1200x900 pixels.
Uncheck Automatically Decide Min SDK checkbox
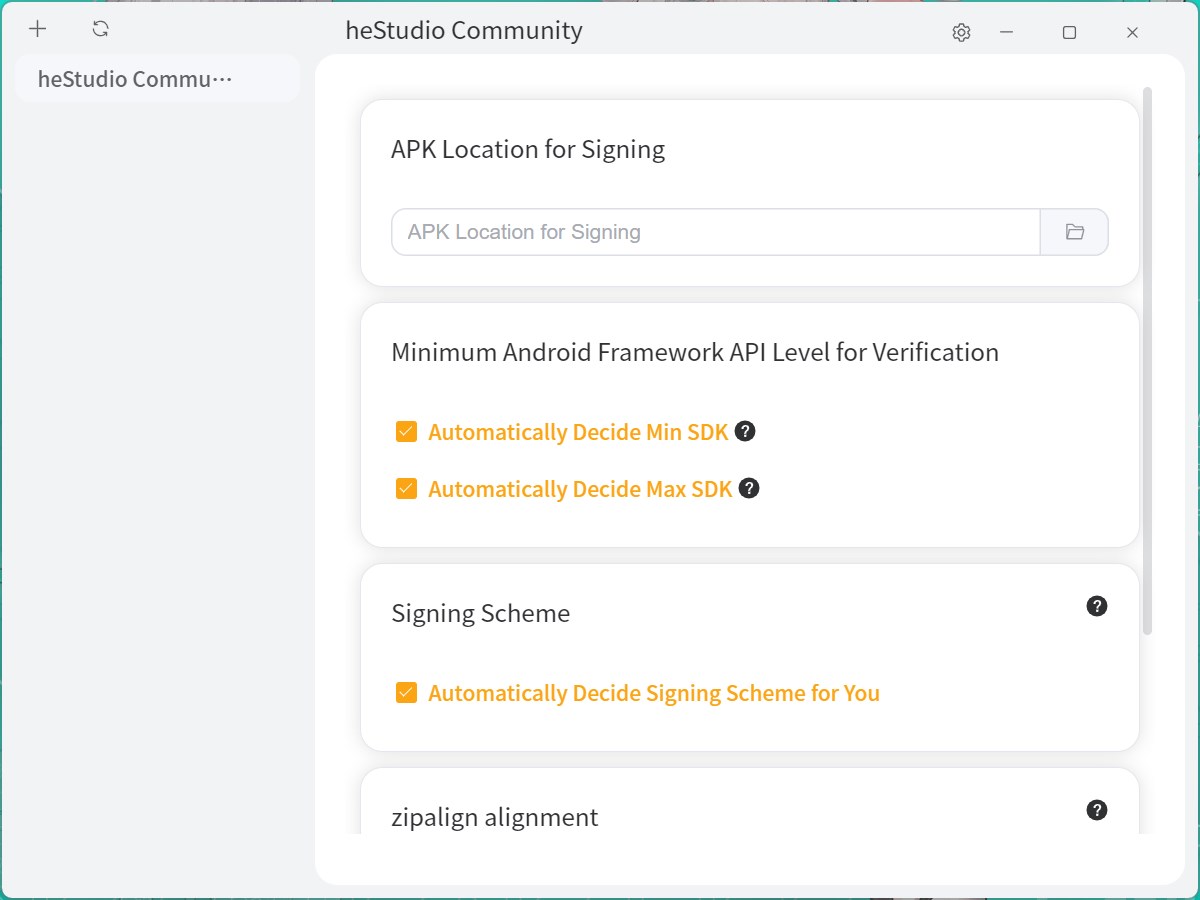[406, 432]
